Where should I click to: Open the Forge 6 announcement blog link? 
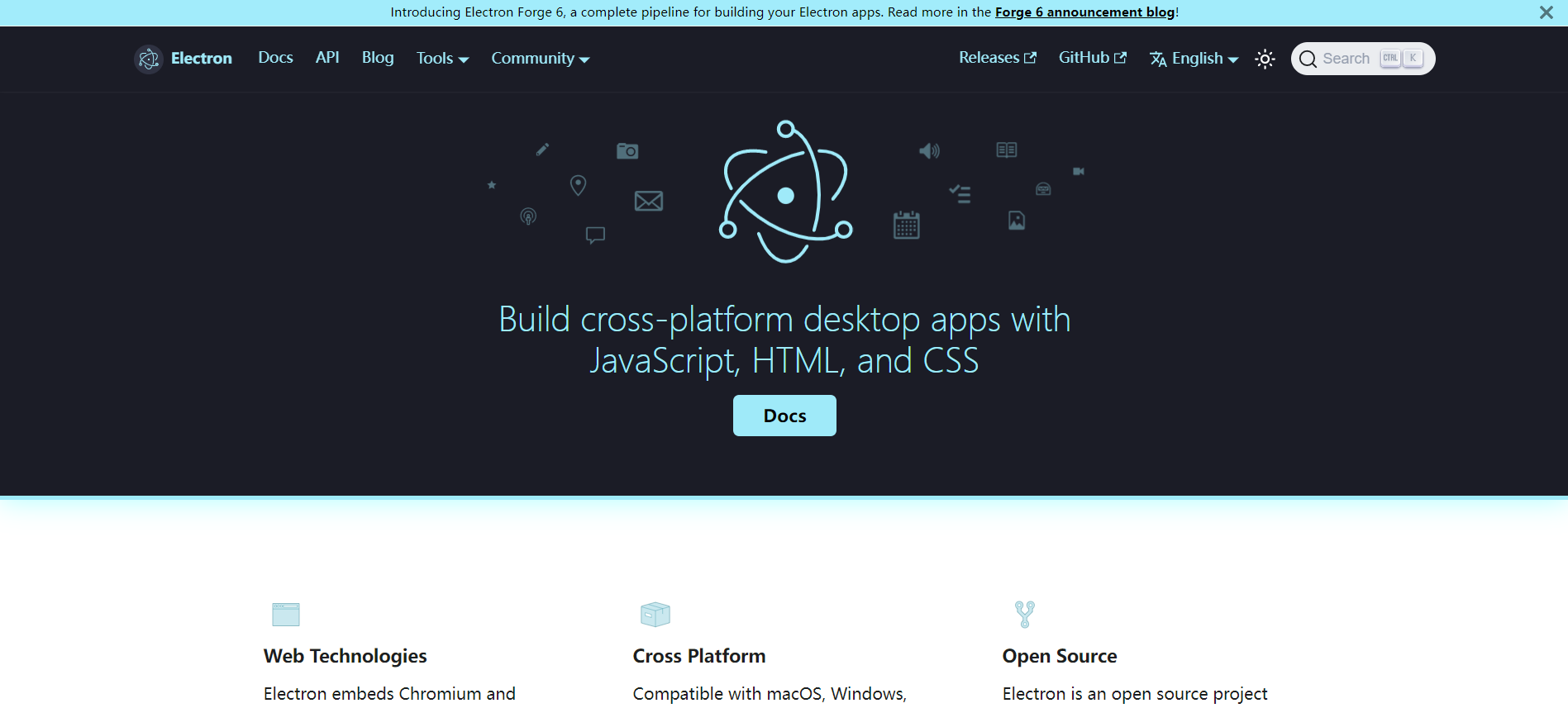click(x=1084, y=12)
